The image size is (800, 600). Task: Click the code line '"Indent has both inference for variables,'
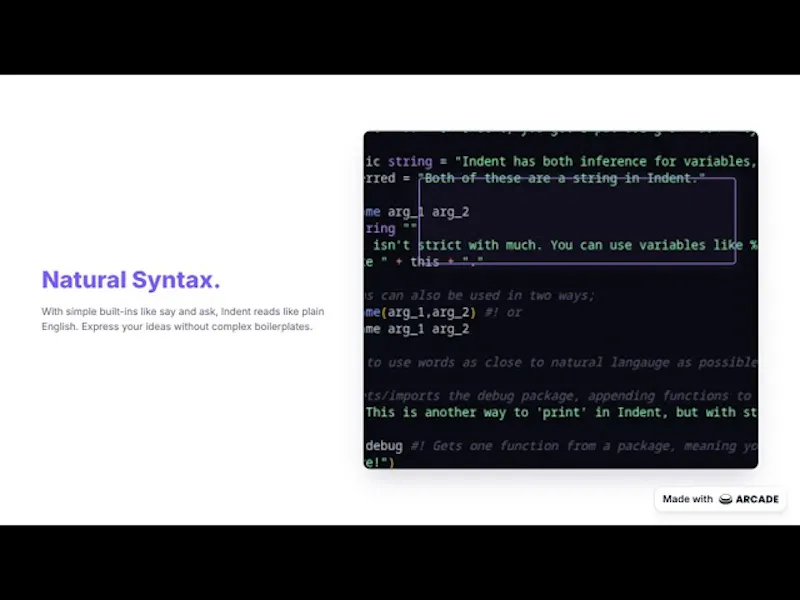tap(606, 161)
